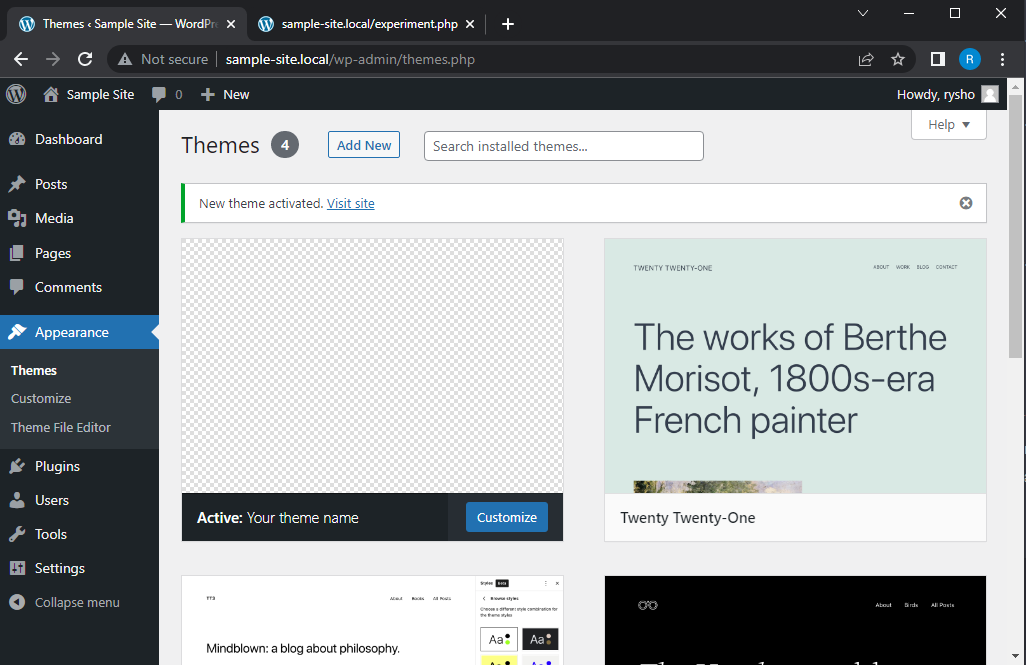Viewport: 1026px width, 665px height.
Task: Click the page vertical scrollbar thumb
Action: (1015, 226)
